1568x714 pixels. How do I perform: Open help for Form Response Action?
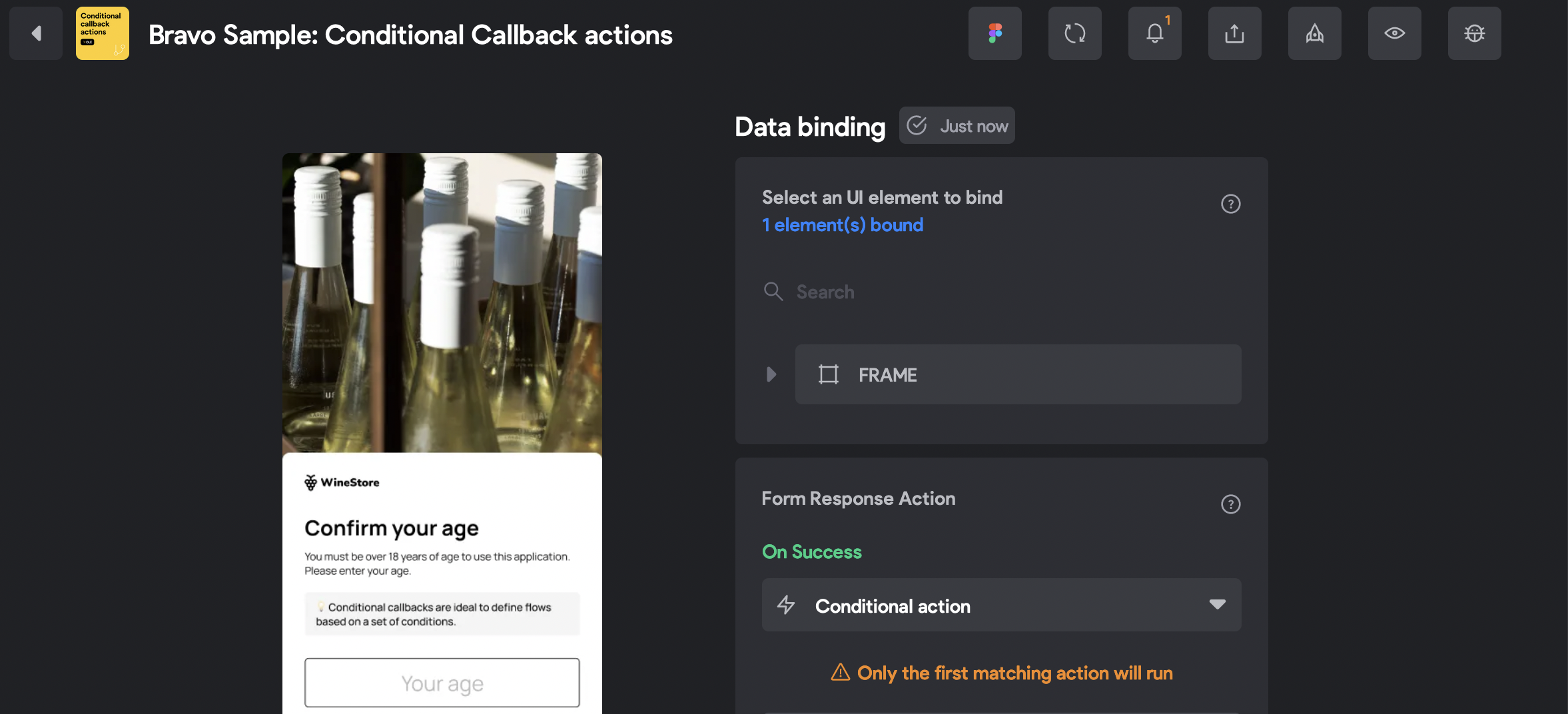click(x=1230, y=504)
